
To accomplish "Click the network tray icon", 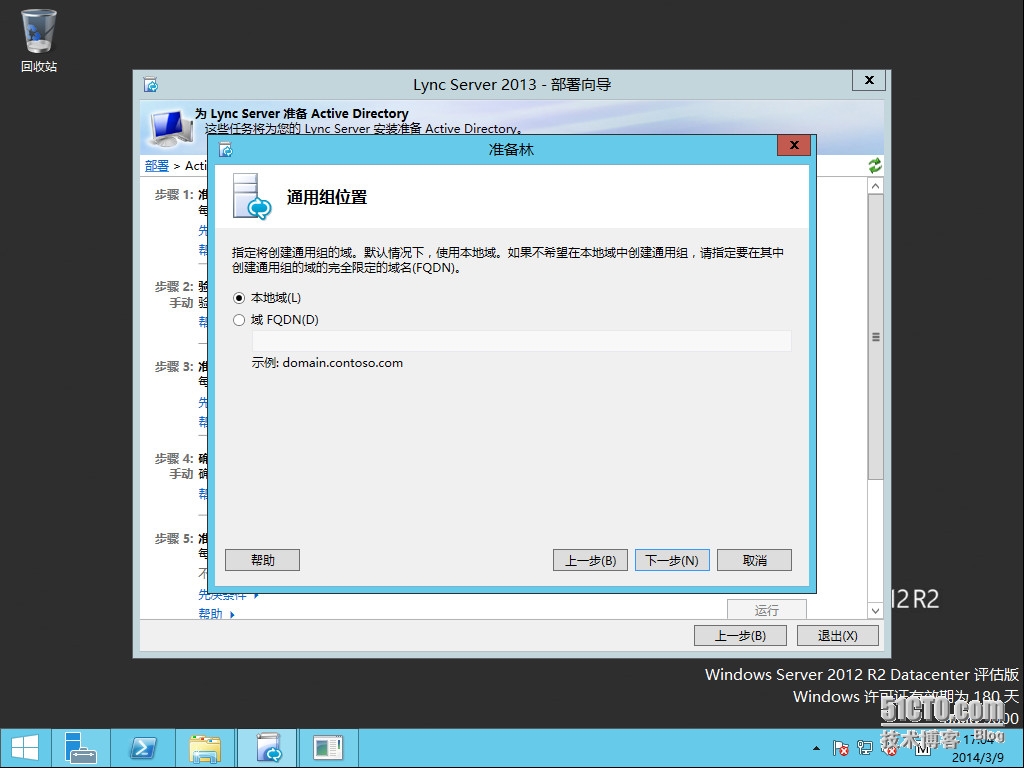I will pos(865,748).
